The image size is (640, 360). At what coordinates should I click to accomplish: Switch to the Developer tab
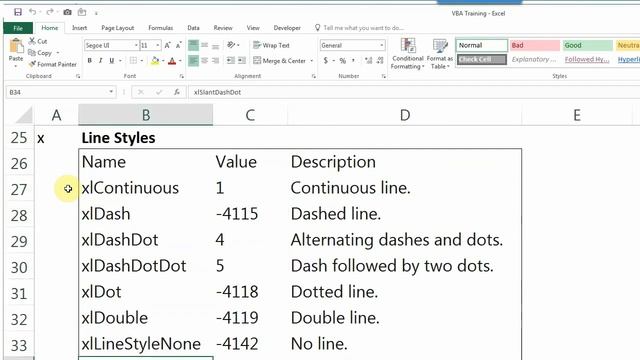pyautogui.click(x=287, y=28)
